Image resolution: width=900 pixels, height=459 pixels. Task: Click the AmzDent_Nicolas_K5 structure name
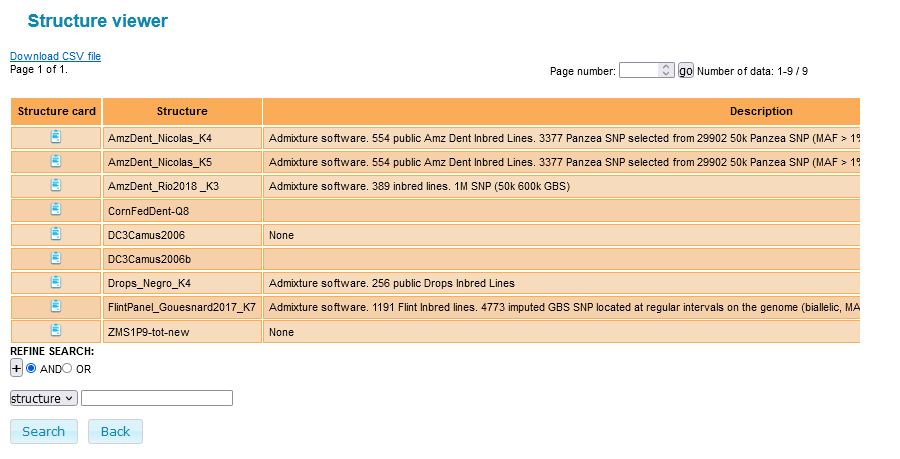(160, 162)
